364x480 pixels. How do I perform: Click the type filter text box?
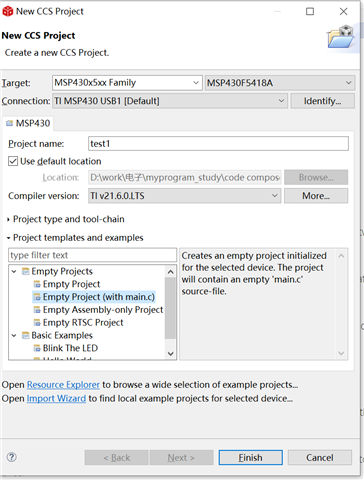click(x=92, y=255)
